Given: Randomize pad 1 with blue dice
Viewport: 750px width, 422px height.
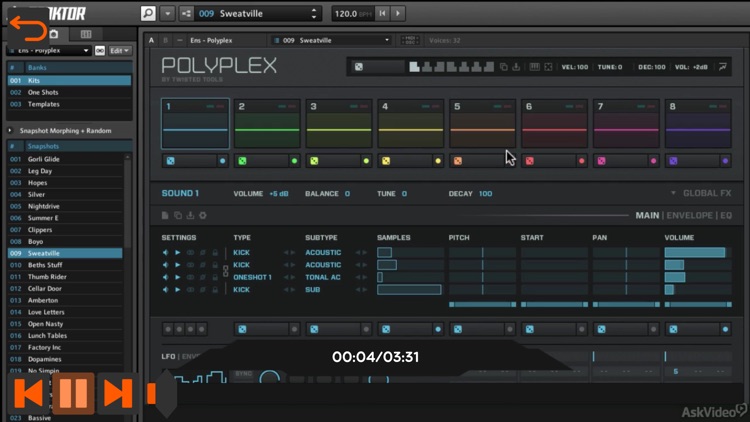Looking at the screenshot, I should [171, 161].
